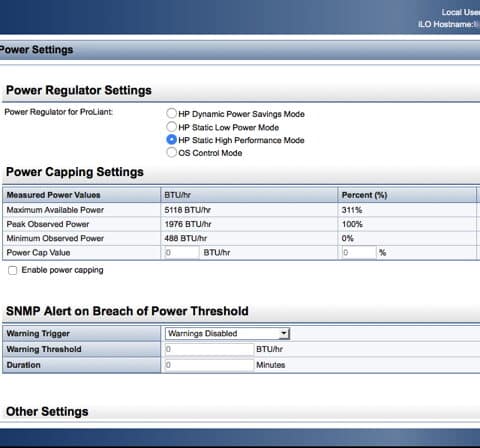
Task: Click the 'Maximum Available Power' row label
Action: [55, 210]
